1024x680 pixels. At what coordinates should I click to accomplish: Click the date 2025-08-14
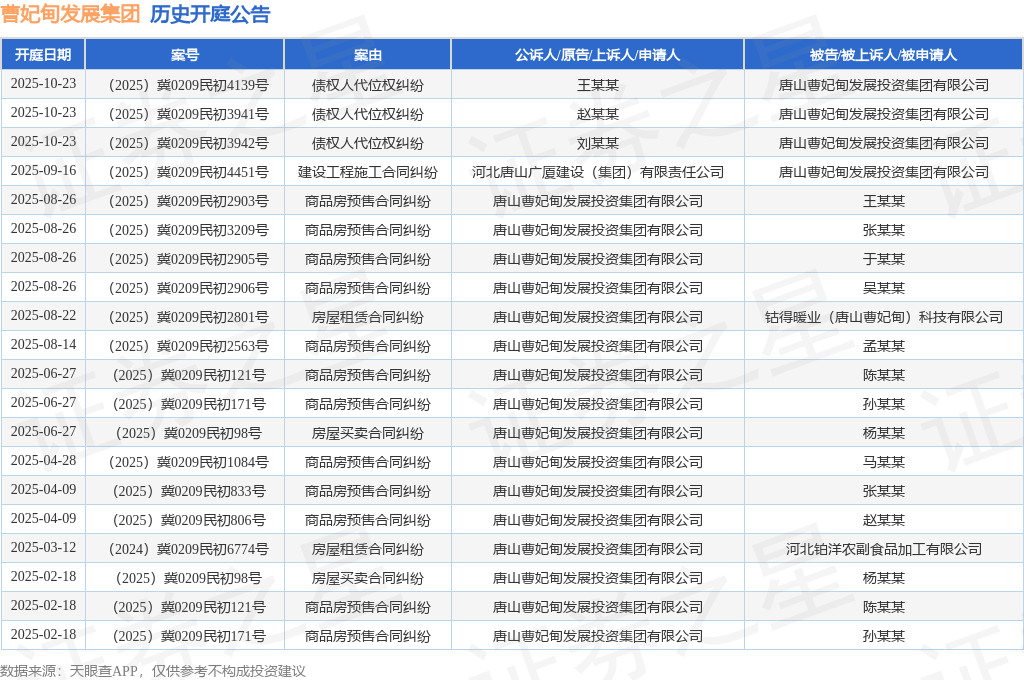(x=43, y=344)
